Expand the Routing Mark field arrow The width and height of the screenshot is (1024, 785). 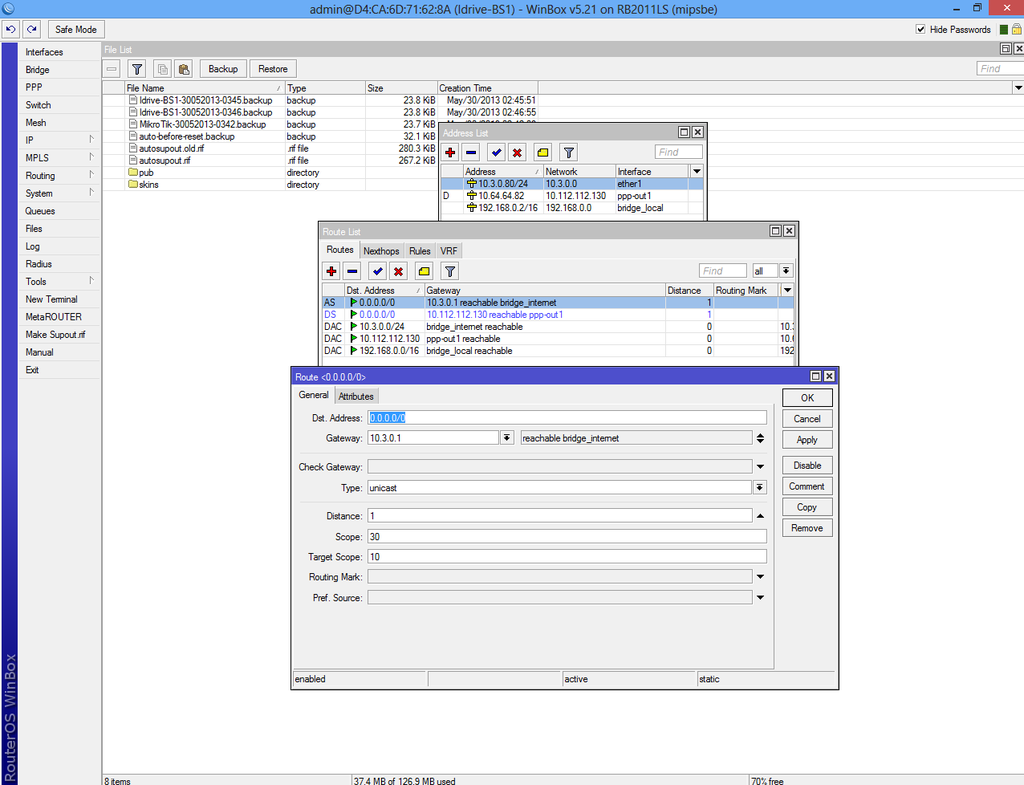760,577
